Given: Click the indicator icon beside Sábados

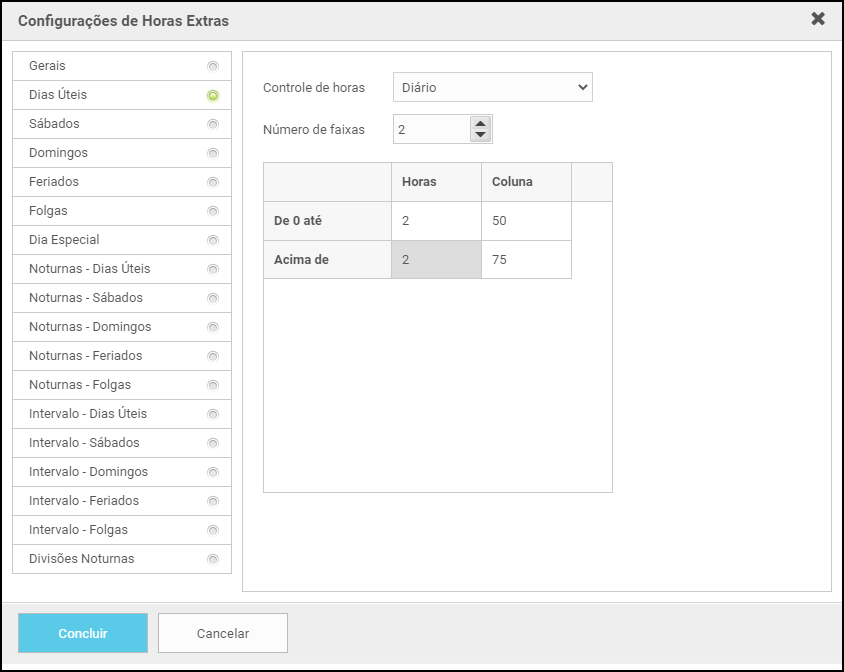Looking at the screenshot, I should pyautogui.click(x=213, y=125).
